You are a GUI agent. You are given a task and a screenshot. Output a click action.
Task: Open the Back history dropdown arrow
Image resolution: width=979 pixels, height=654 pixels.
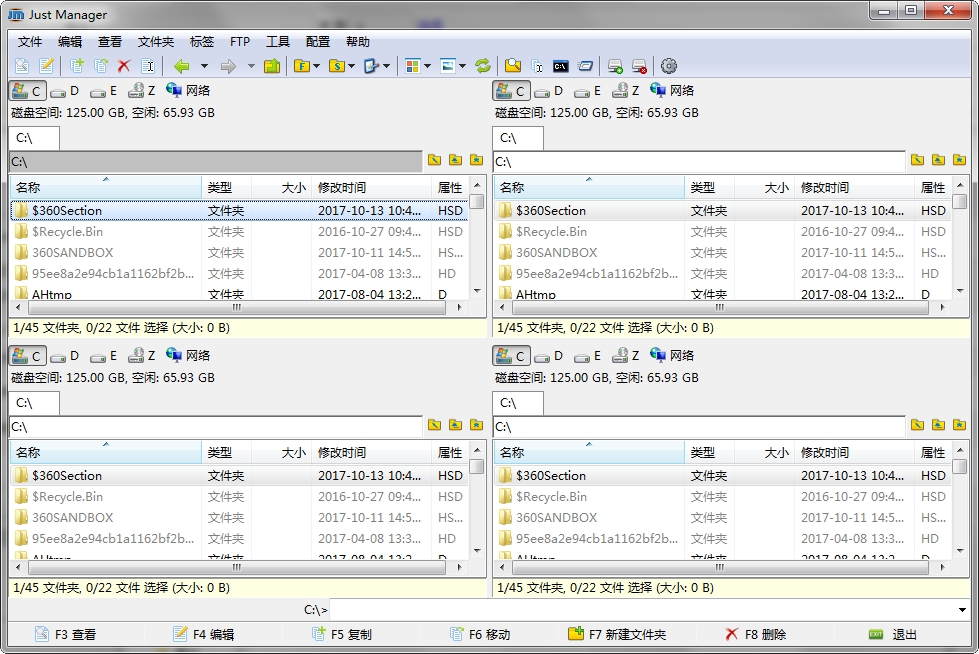204,66
